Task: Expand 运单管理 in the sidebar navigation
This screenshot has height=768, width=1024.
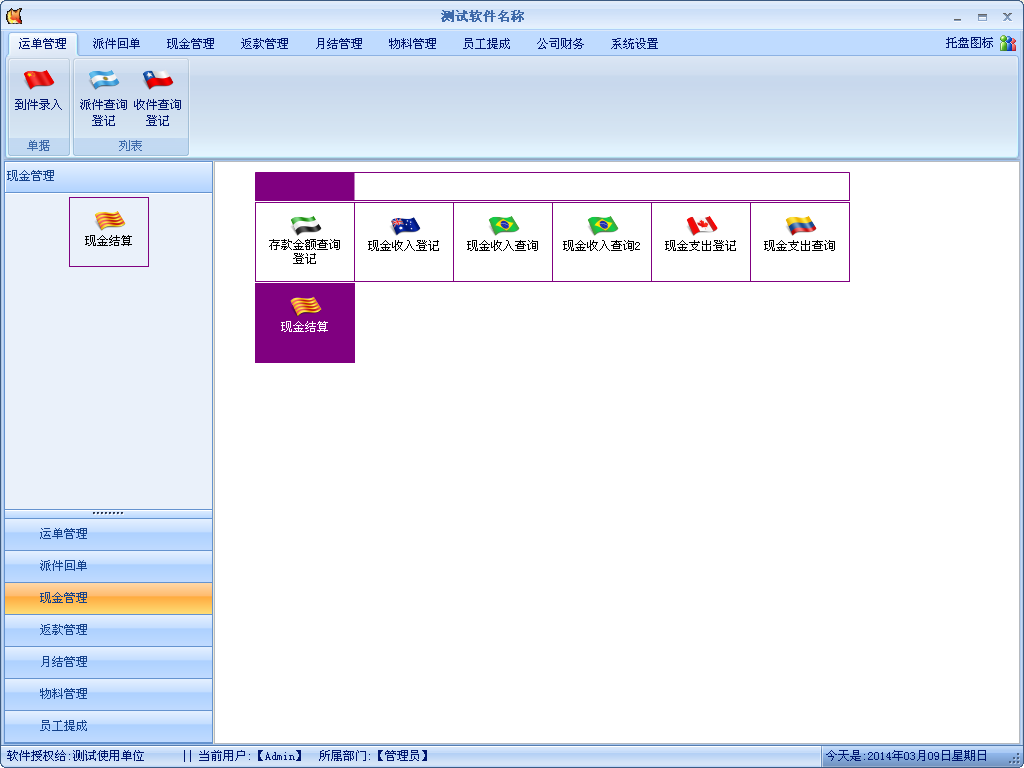Action: click(108, 534)
